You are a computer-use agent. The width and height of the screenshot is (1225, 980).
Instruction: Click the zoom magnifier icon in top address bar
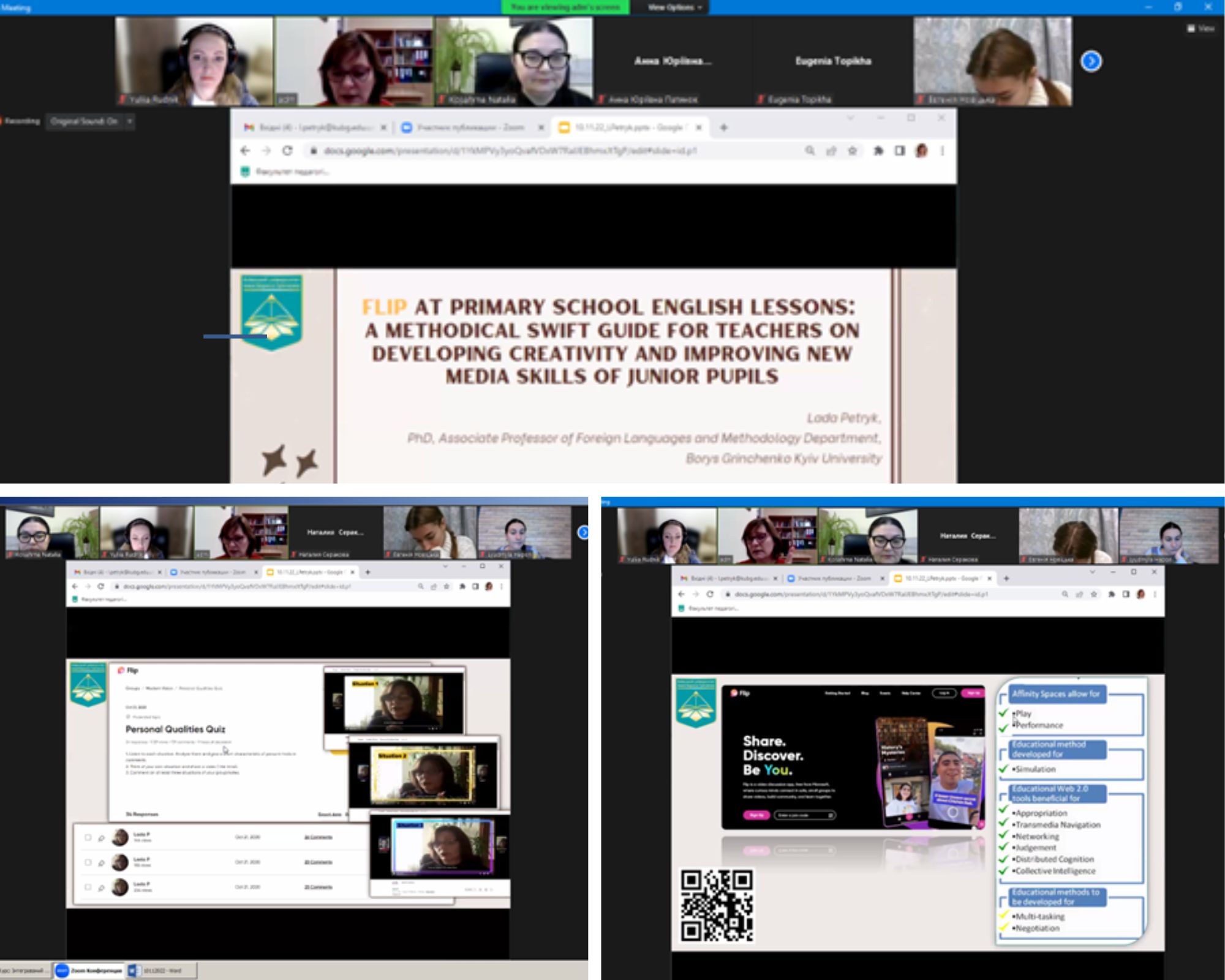[810, 151]
